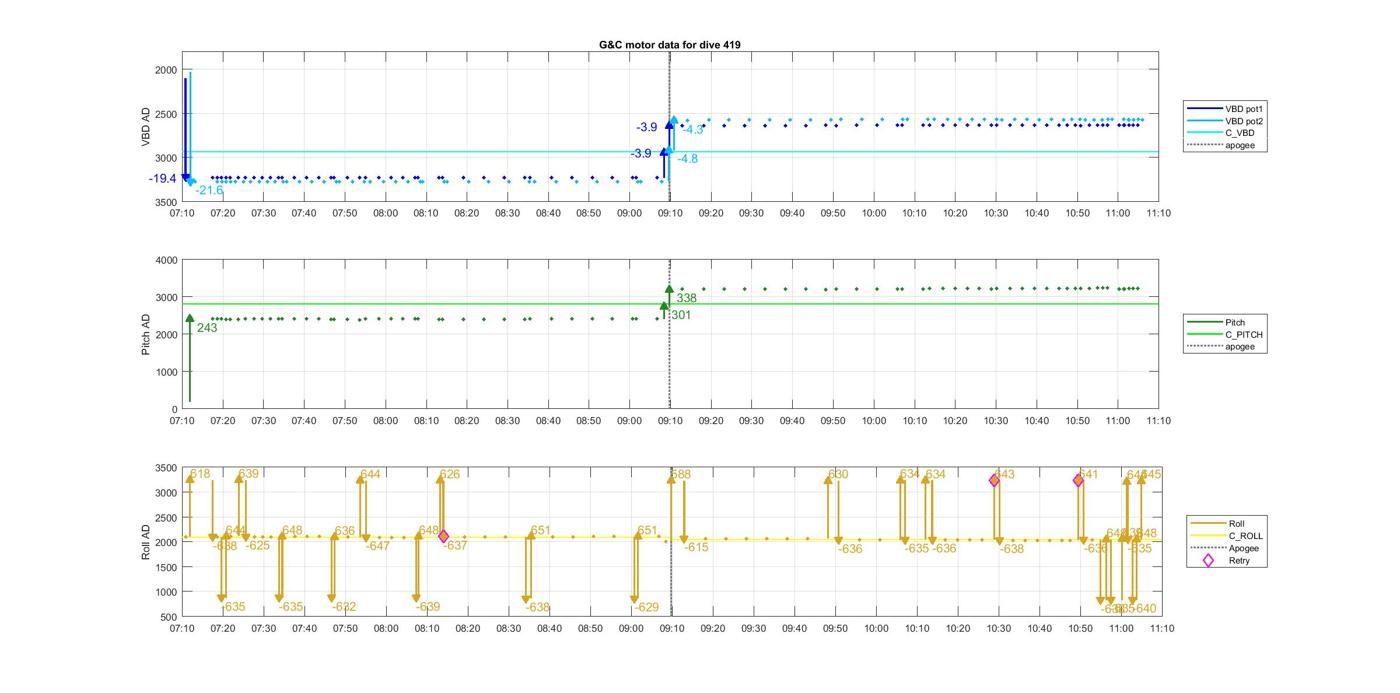The width and height of the screenshot is (1400, 693).
Task: Click the '301' pitch annotation
Action: pos(680,315)
